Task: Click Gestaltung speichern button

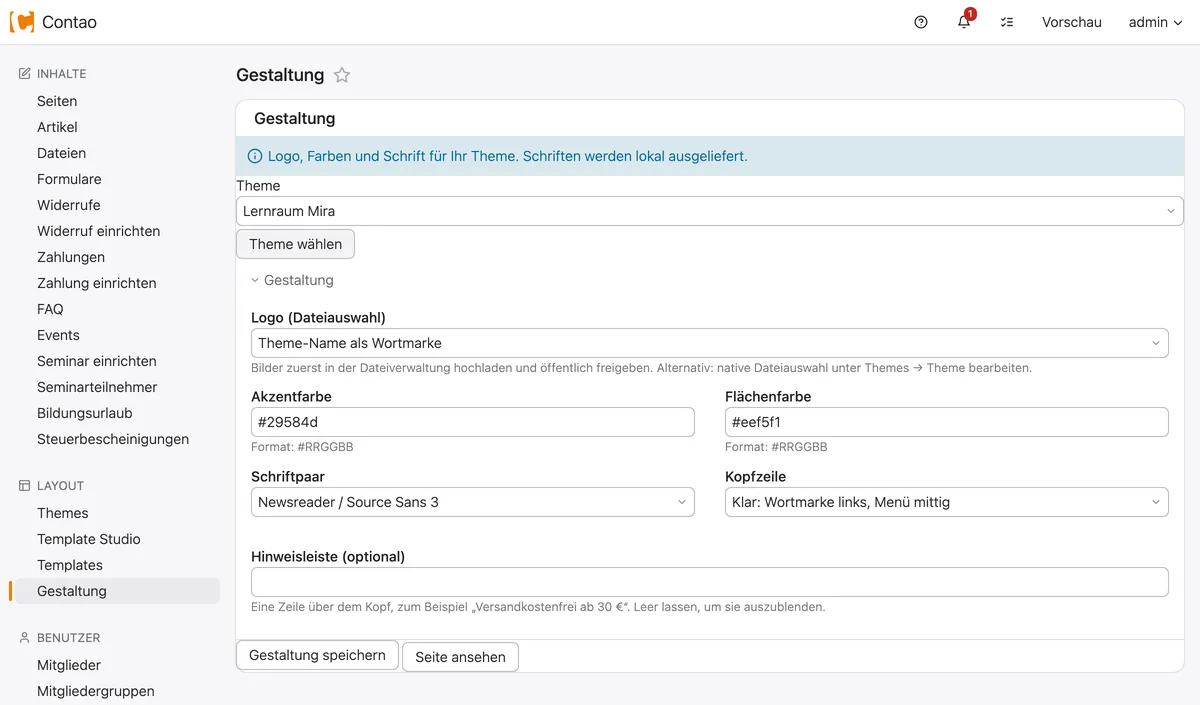Action: pyautogui.click(x=317, y=656)
